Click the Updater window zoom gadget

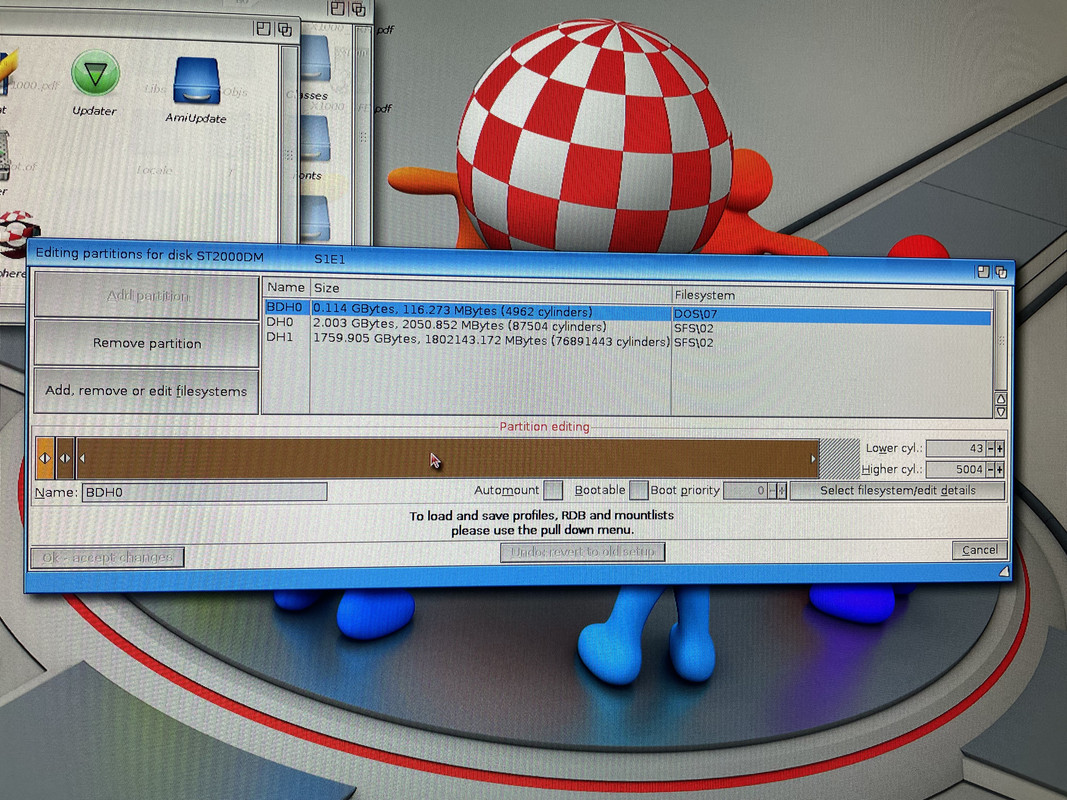(263, 29)
